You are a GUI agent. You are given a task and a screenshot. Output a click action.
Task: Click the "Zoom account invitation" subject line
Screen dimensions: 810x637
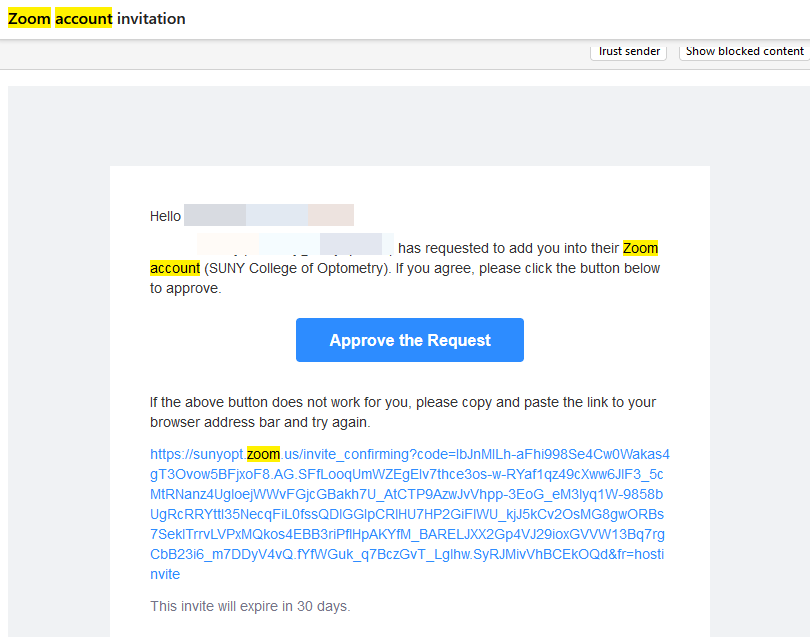[97, 19]
